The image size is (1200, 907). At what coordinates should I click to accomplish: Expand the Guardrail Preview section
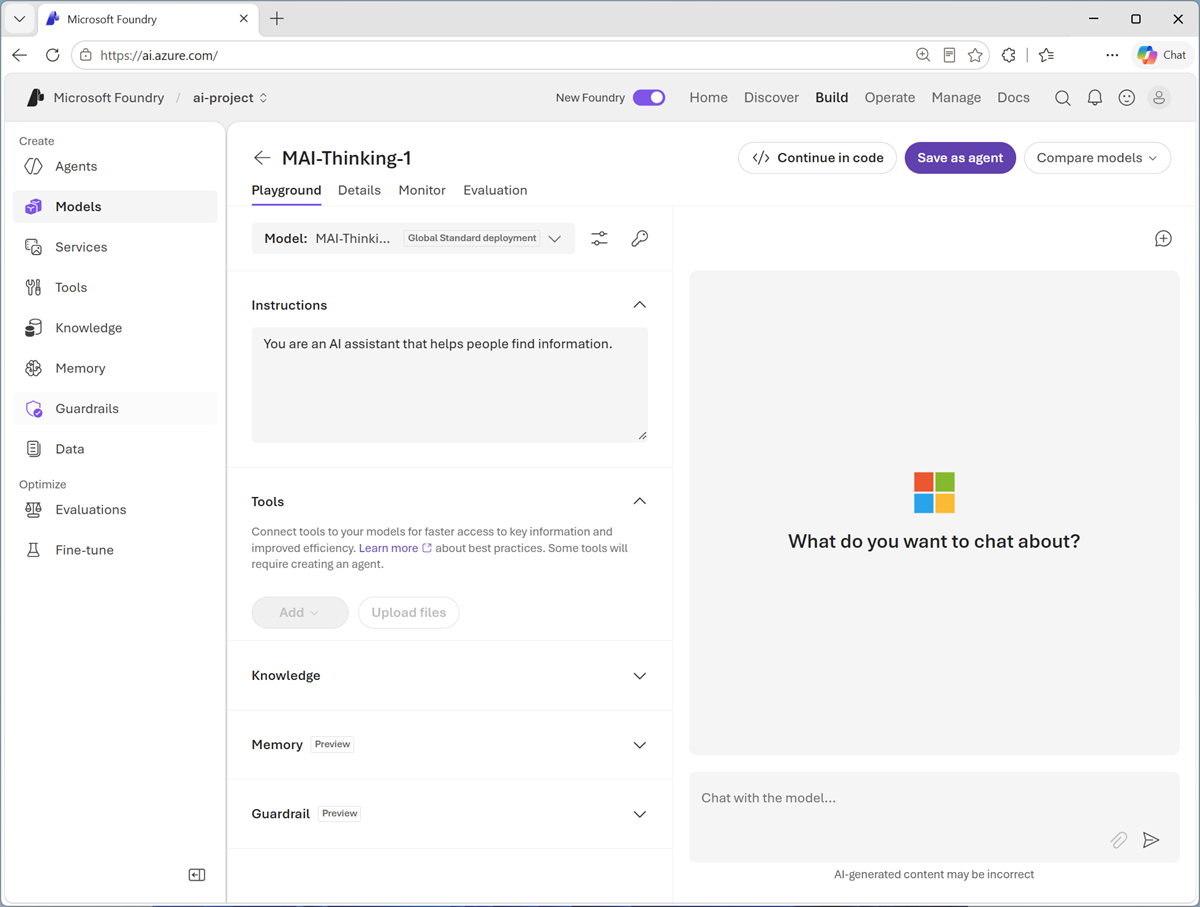coord(640,814)
